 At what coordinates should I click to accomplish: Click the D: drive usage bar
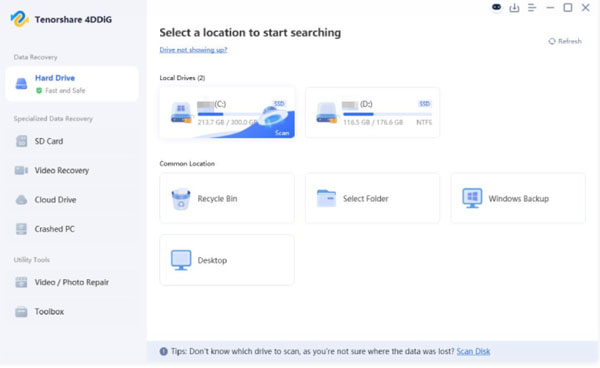click(387, 114)
